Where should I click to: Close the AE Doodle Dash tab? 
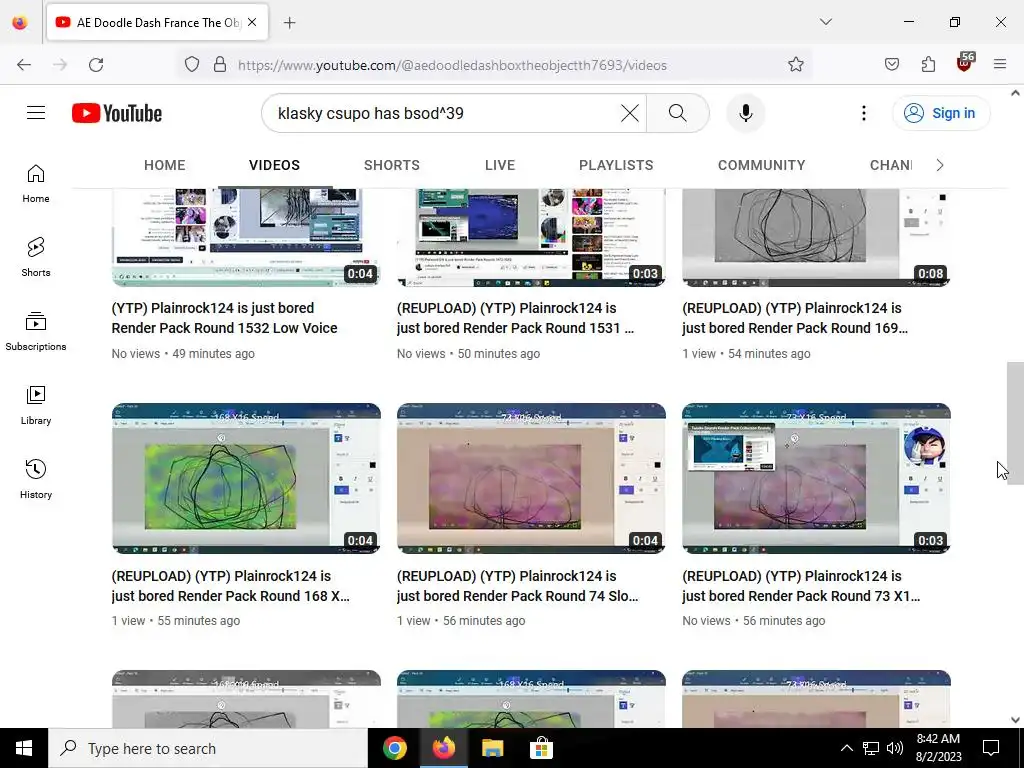pos(252,22)
